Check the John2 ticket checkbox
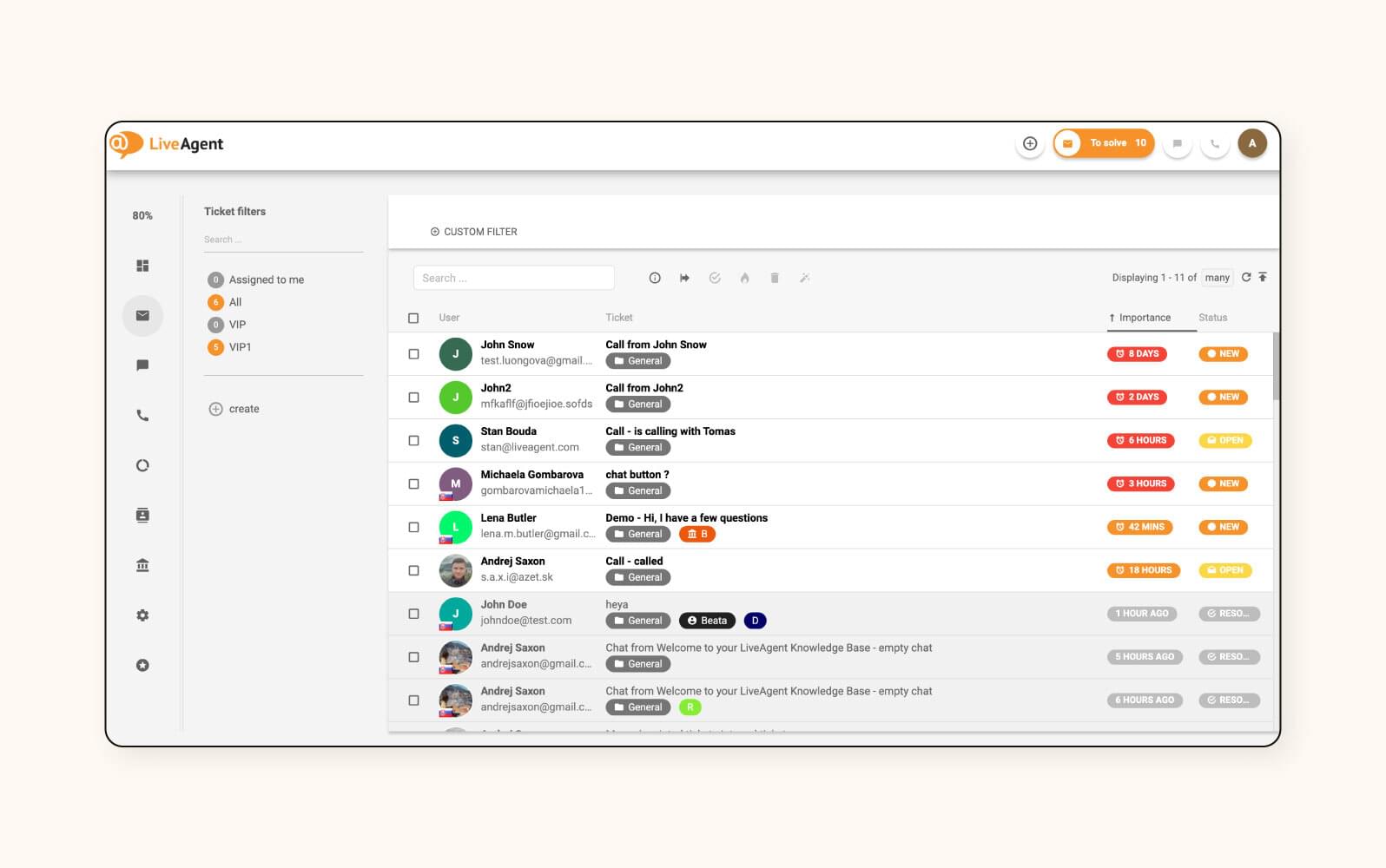 coord(413,398)
